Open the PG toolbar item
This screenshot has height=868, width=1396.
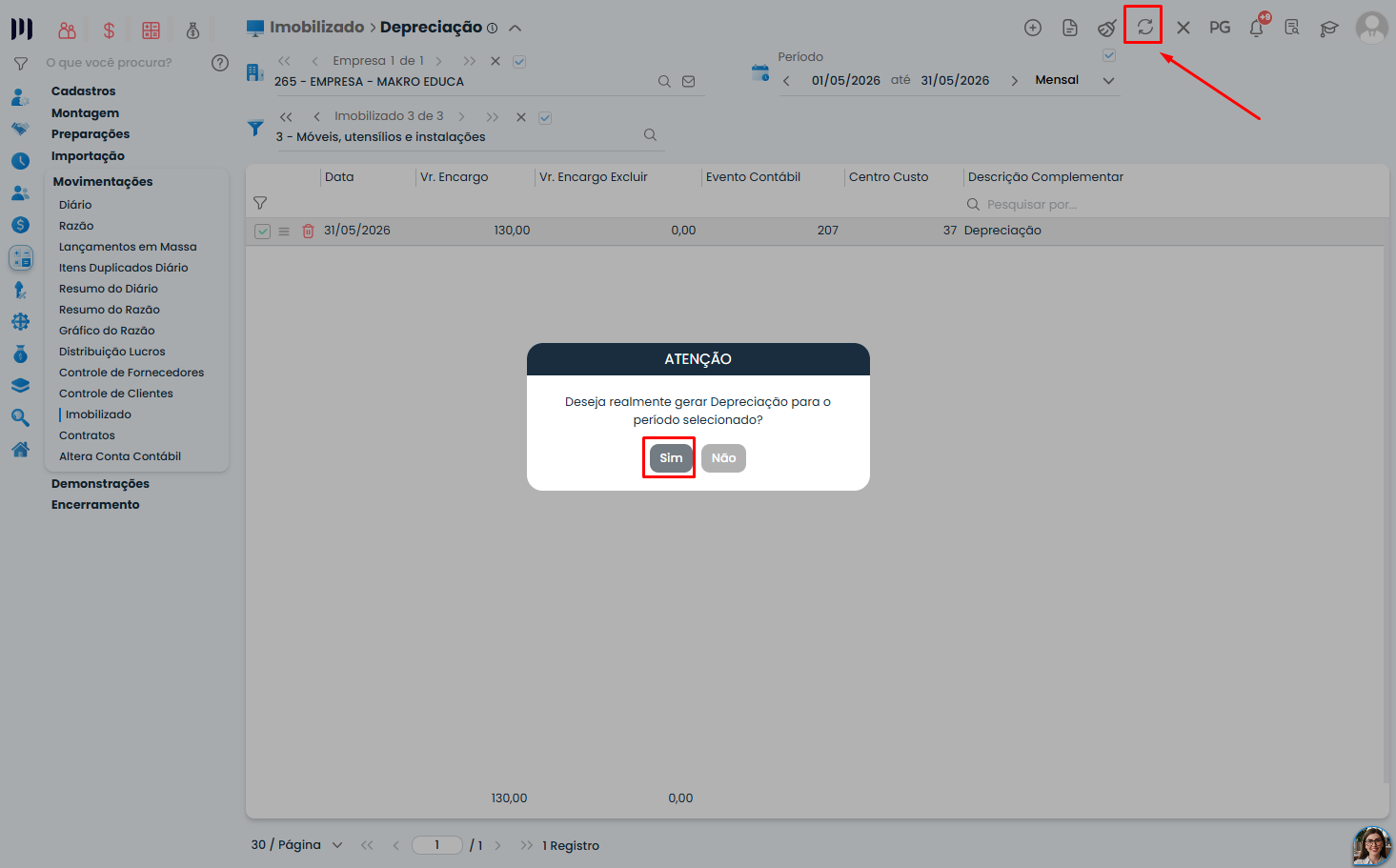[x=1220, y=28]
